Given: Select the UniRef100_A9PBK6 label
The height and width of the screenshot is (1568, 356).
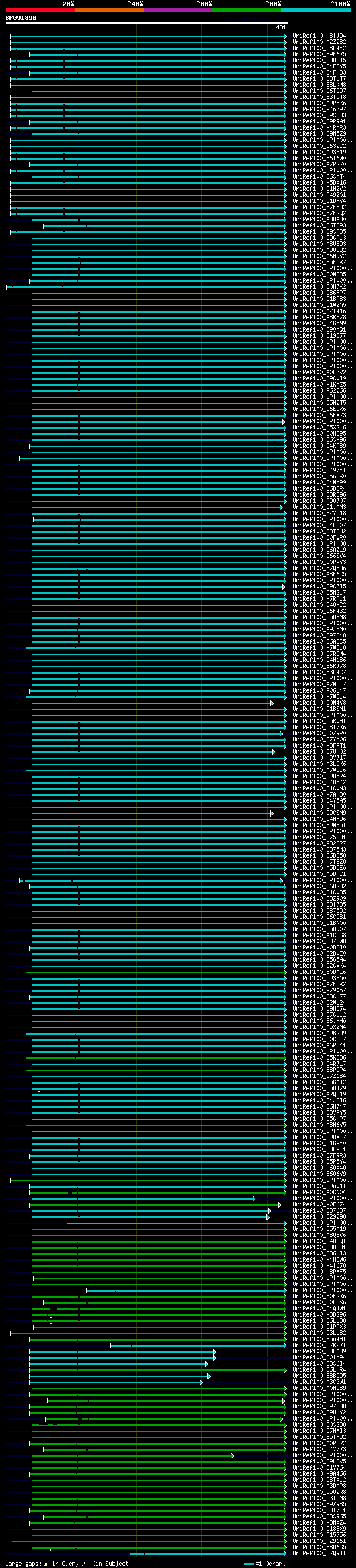Looking at the screenshot, I should [x=319, y=103].
